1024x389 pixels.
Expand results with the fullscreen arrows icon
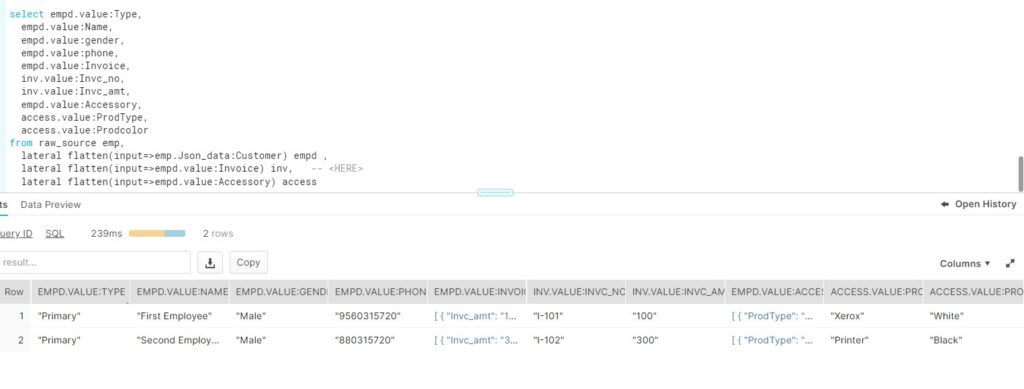(1010, 264)
